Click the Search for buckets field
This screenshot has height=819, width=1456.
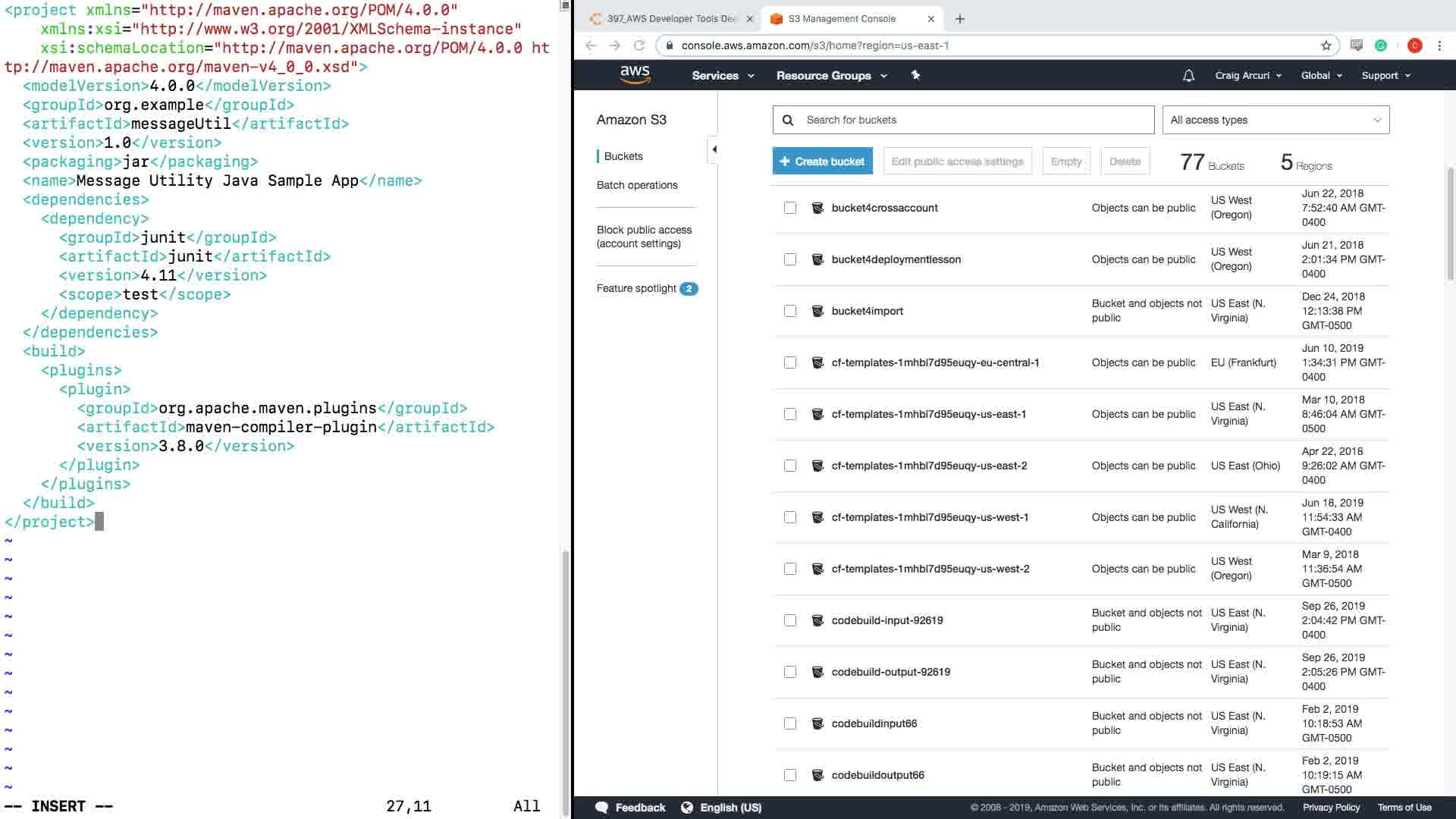pyautogui.click(x=974, y=120)
